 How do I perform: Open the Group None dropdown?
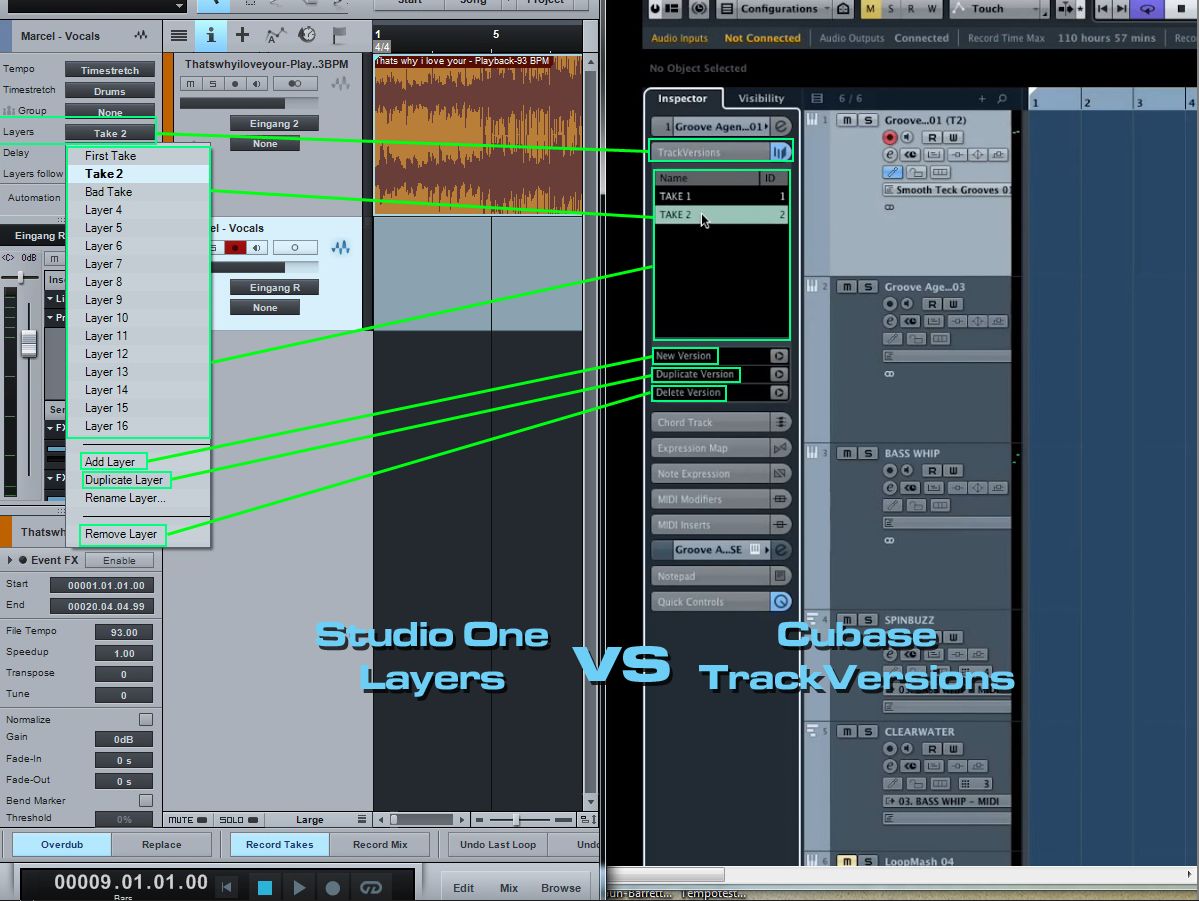point(110,112)
